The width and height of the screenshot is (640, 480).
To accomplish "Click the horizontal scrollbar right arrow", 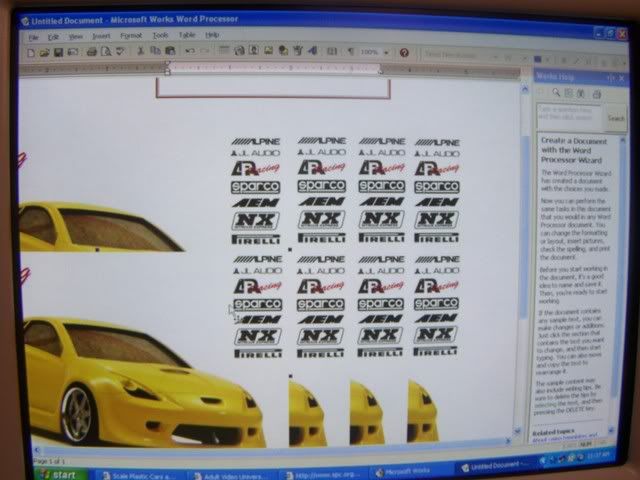I will 508,441.
